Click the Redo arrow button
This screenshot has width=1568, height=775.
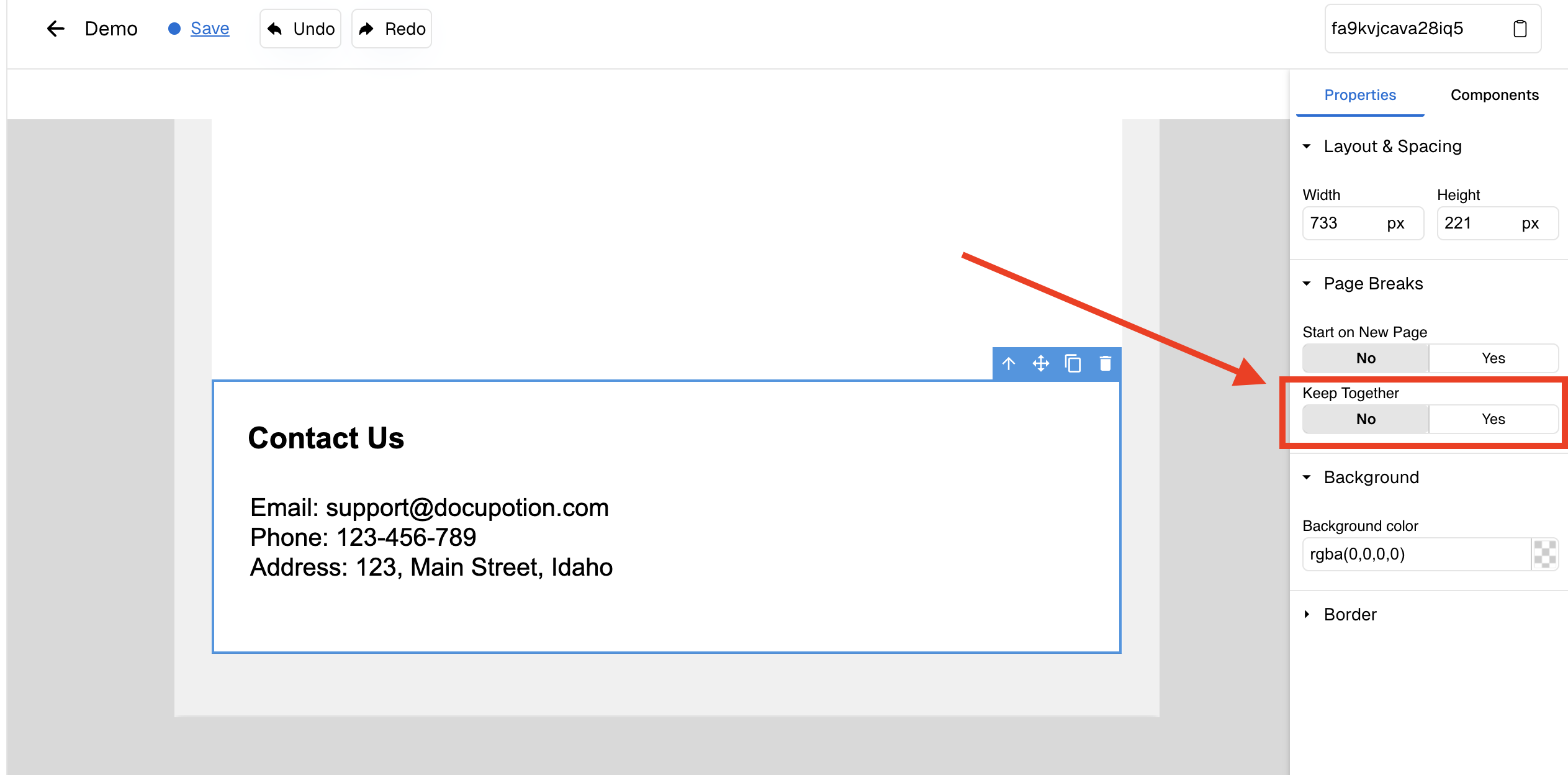pos(392,29)
